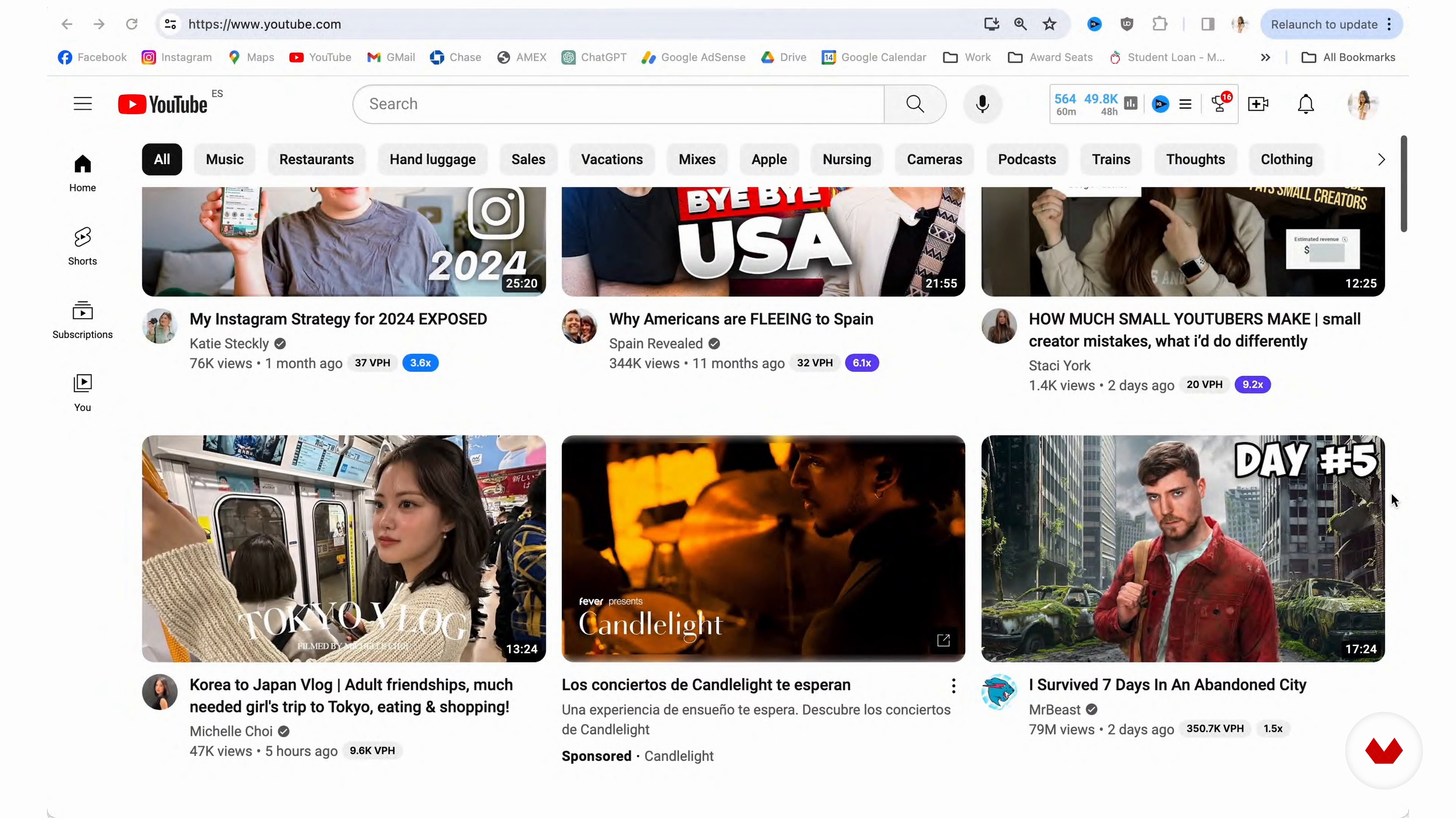Viewport: 1456px width, 819px height.
Task: Select the Restaurants category chip
Action: (317, 159)
